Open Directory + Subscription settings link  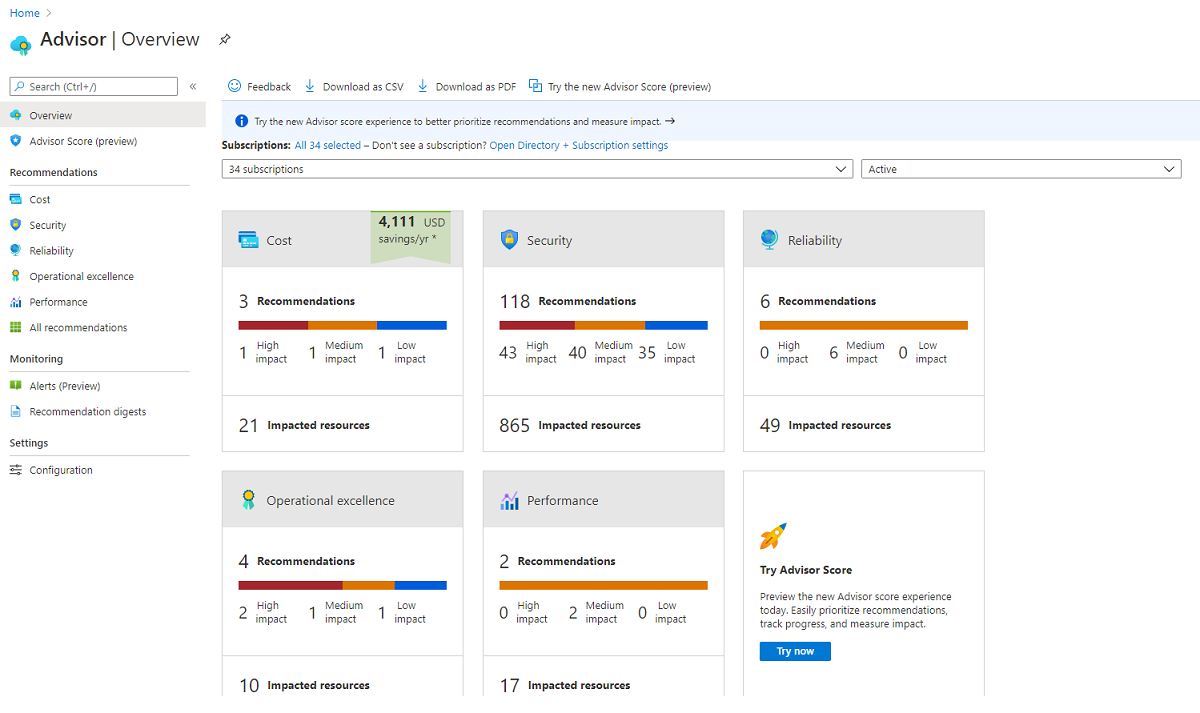pyautogui.click(x=579, y=145)
